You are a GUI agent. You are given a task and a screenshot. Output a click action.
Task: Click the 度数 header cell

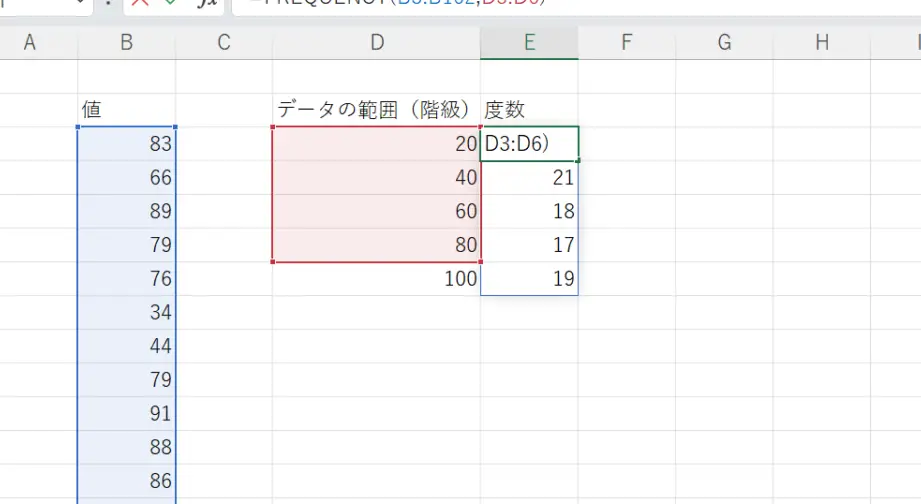pyautogui.click(x=529, y=110)
